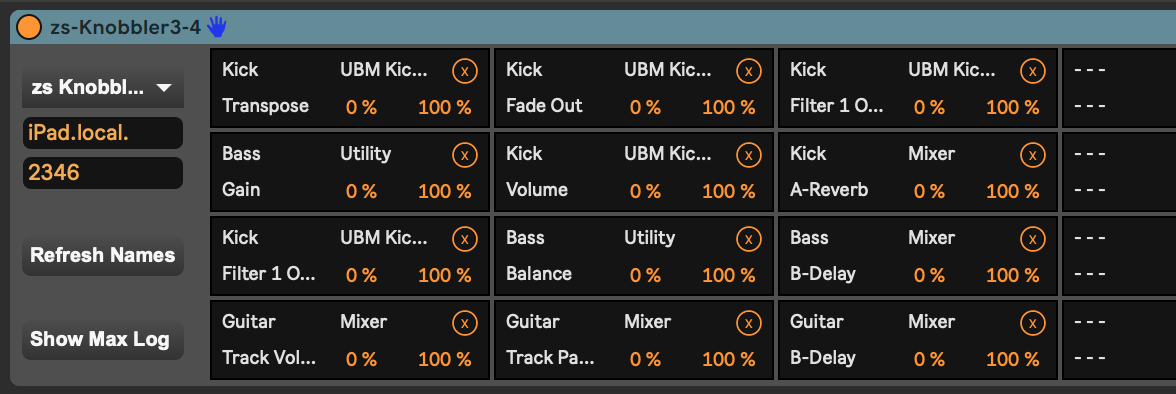
Task: Remove the Kick Transpose mapping with its X icon
Action: tap(464, 71)
